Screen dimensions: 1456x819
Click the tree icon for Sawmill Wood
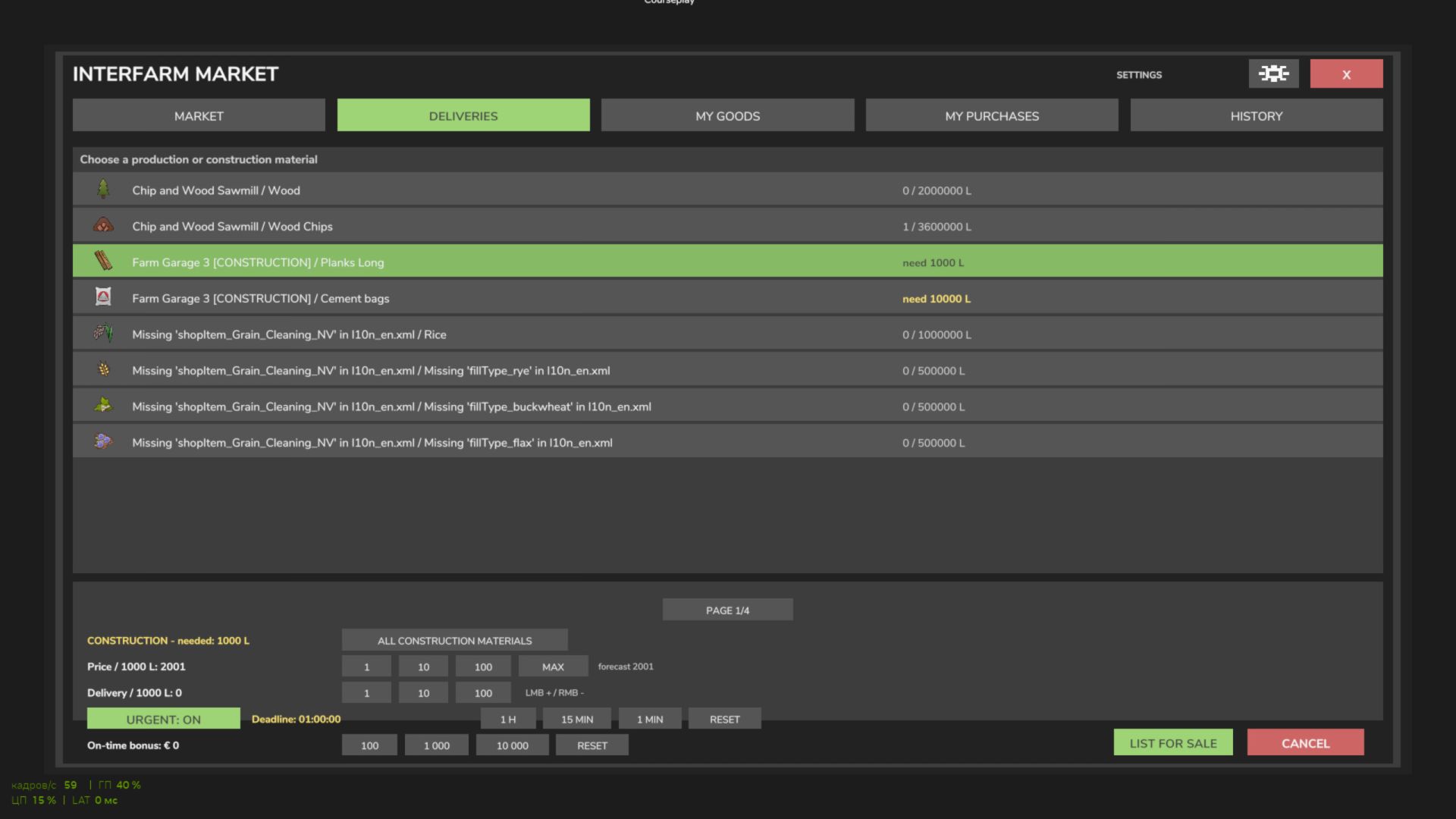click(103, 189)
